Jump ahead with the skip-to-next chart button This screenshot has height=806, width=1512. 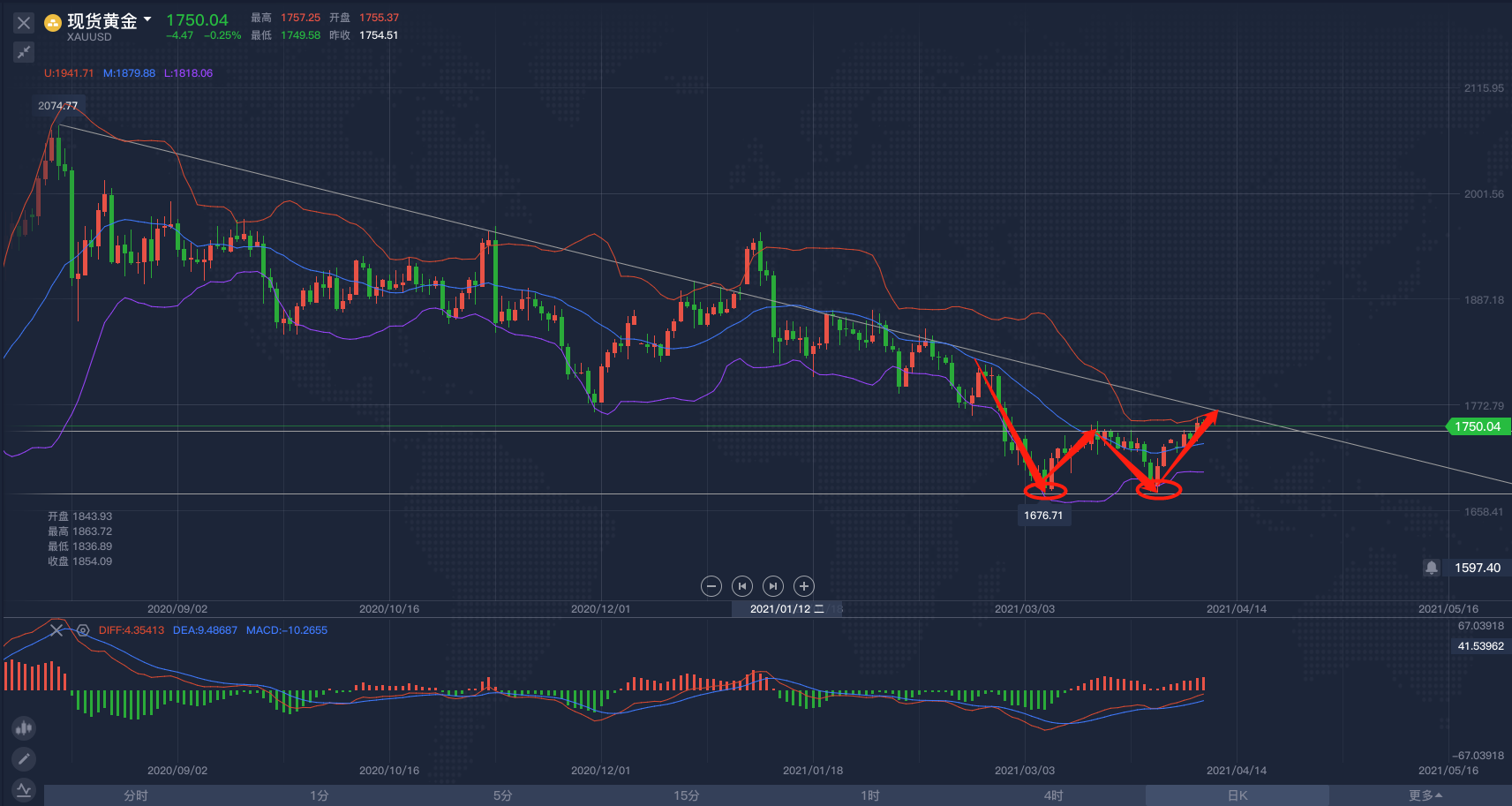(x=773, y=586)
